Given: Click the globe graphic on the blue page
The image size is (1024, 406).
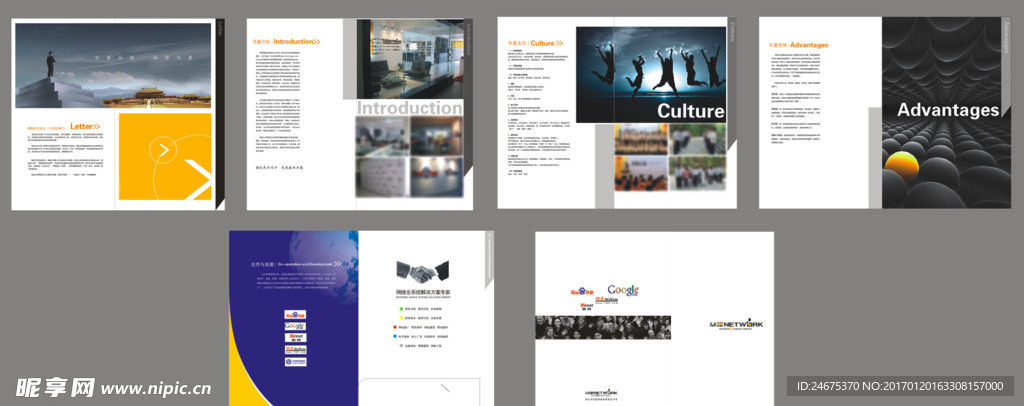Looking at the screenshot, I should point(324,266).
